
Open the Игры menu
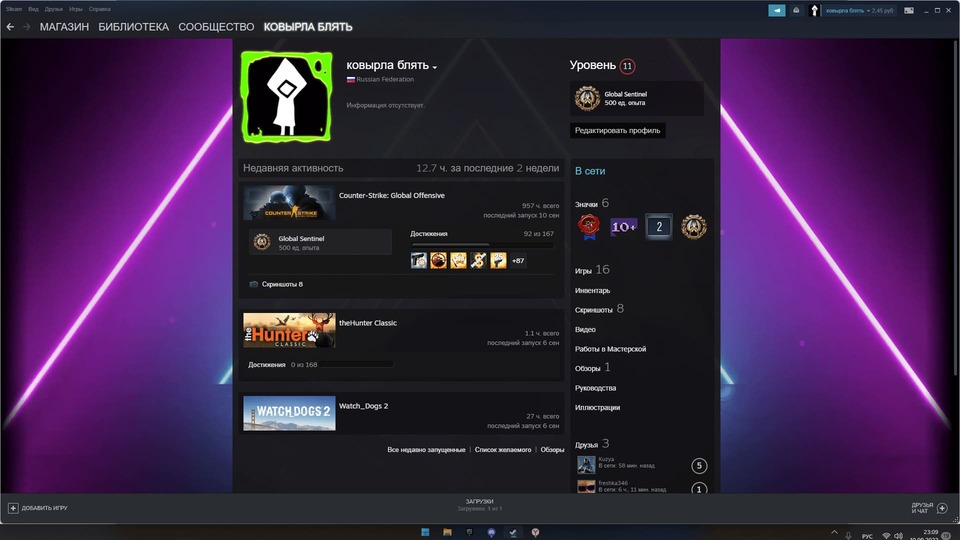(x=76, y=9)
